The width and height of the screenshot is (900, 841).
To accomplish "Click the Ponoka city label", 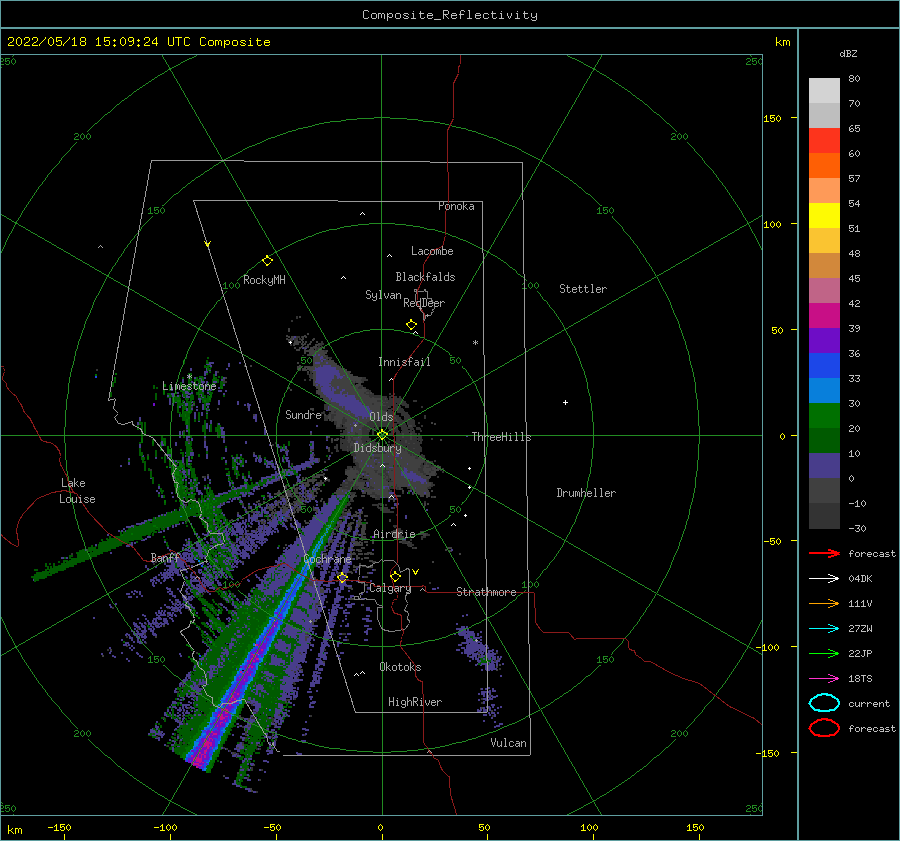I will (x=456, y=206).
